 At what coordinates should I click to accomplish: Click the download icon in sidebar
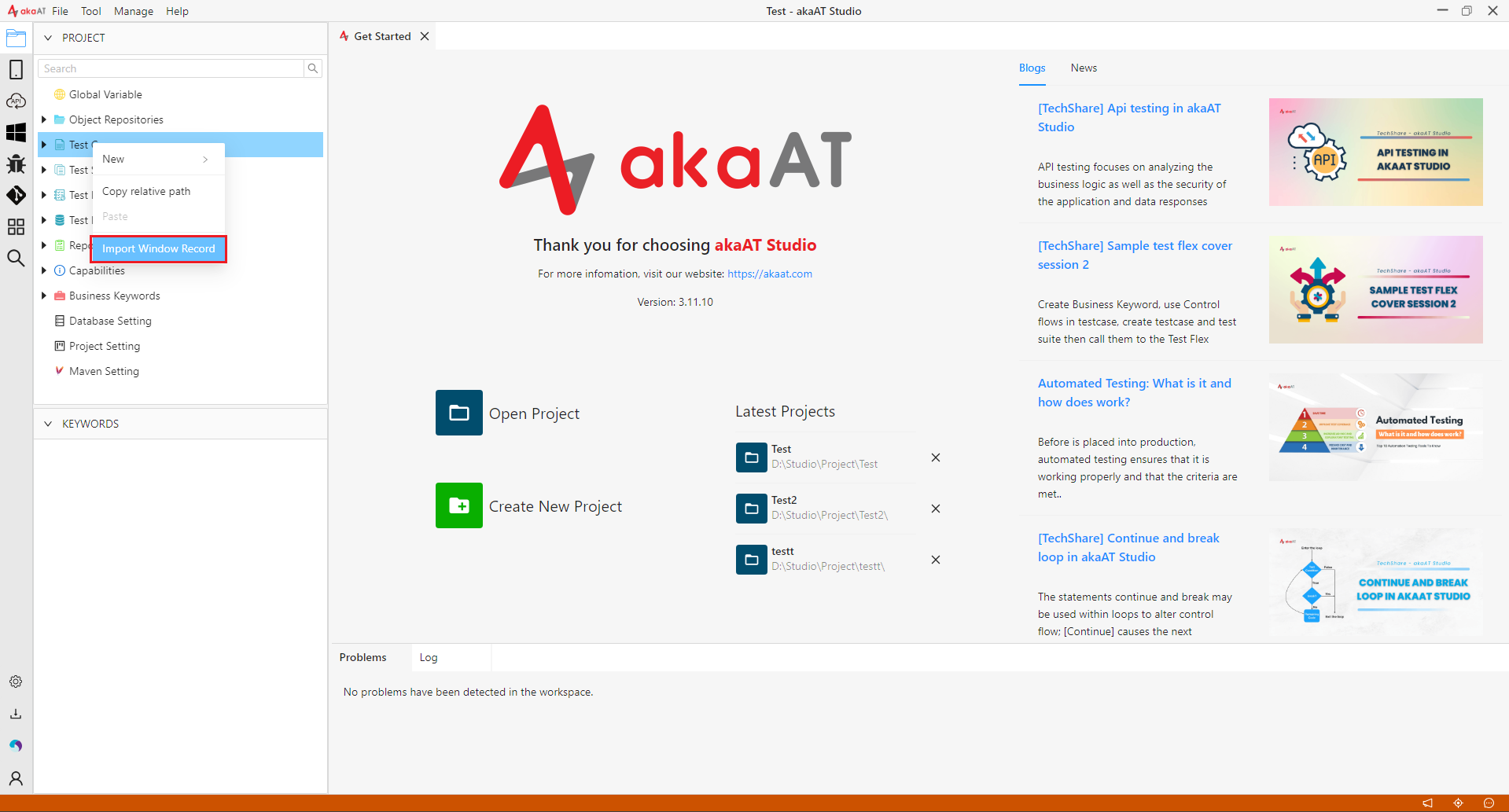(16, 714)
